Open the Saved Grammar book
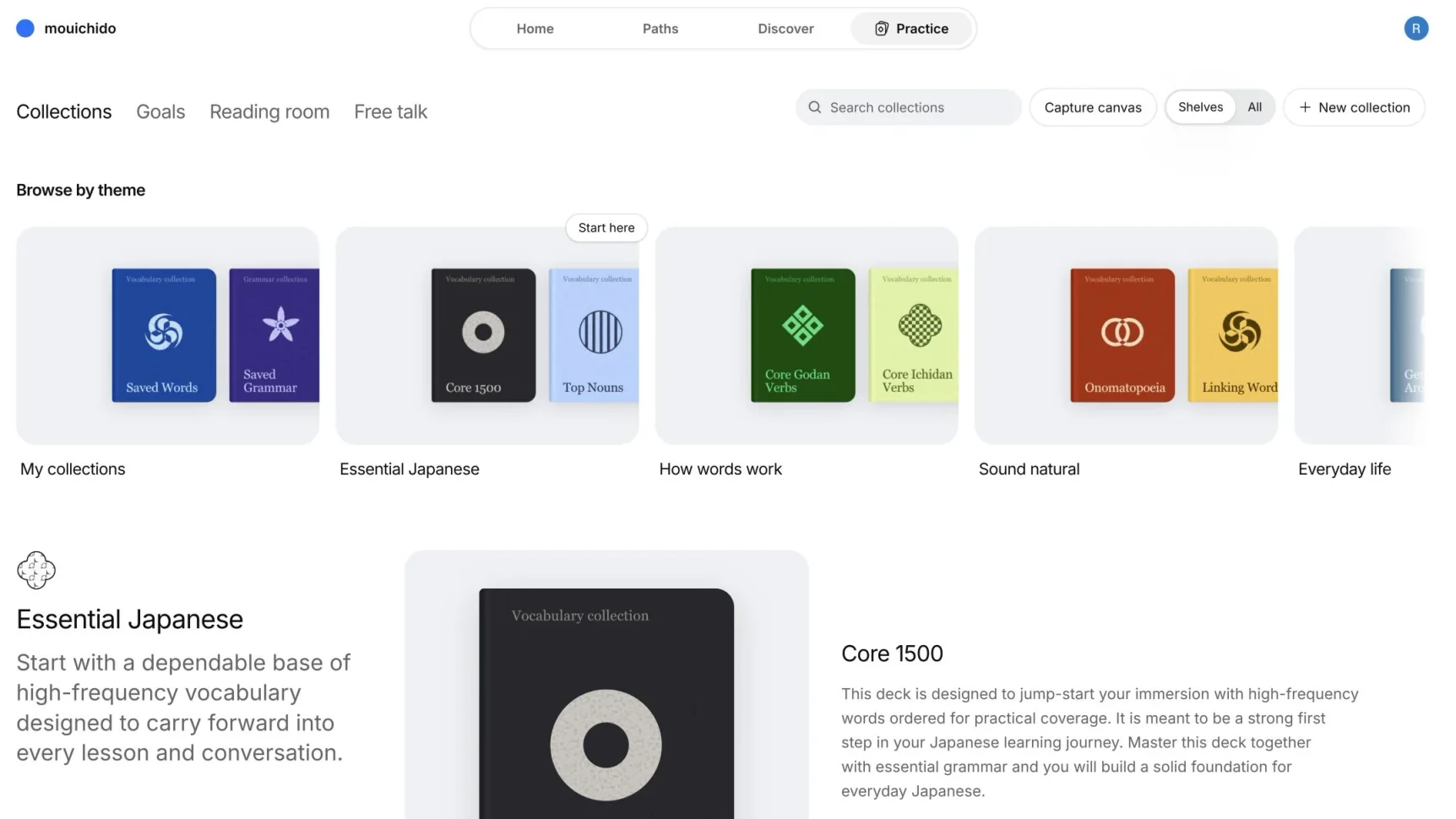The height and width of the screenshot is (819, 1456). pyautogui.click(x=274, y=335)
